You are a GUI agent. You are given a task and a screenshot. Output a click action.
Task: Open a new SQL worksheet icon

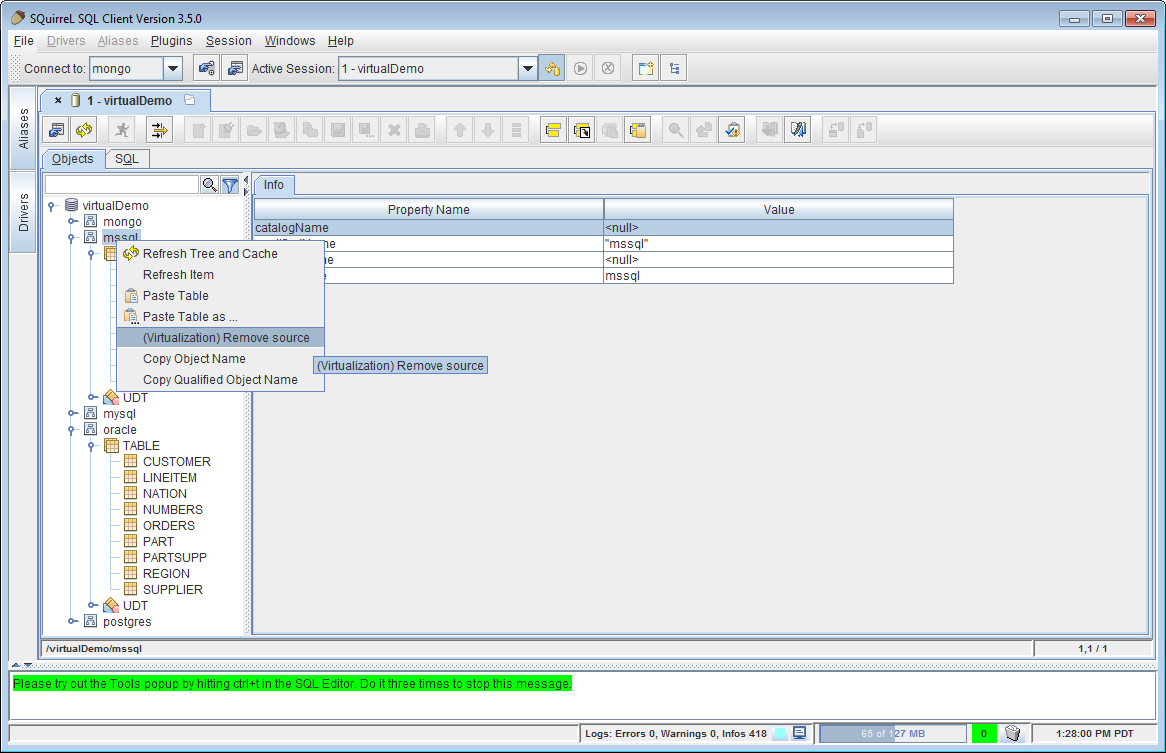click(x=645, y=68)
